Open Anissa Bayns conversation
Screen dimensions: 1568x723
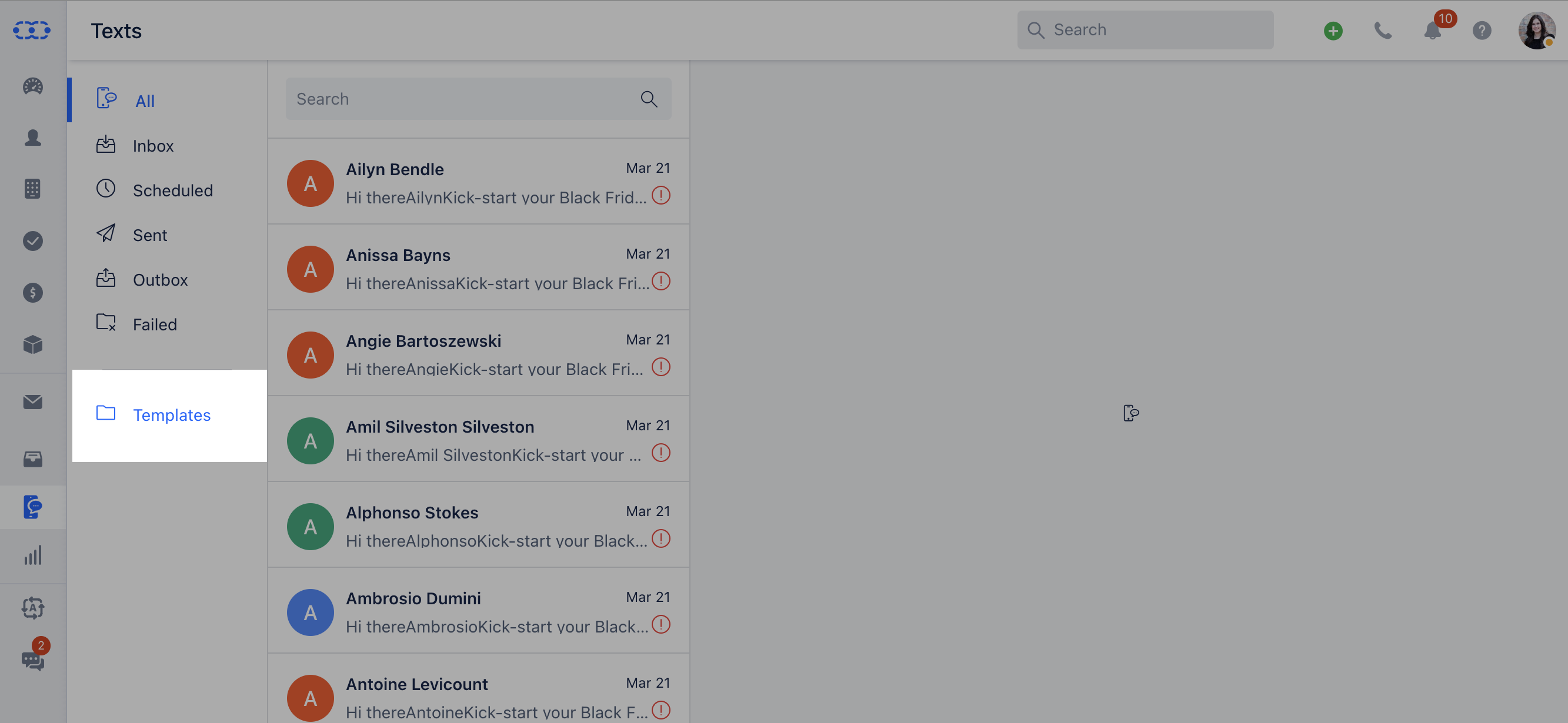tap(478, 267)
